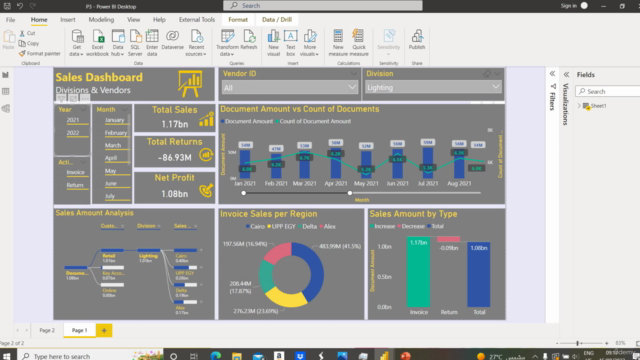The height and width of the screenshot is (360, 640).
Task: Add a new report page
Action: click(x=104, y=330)
